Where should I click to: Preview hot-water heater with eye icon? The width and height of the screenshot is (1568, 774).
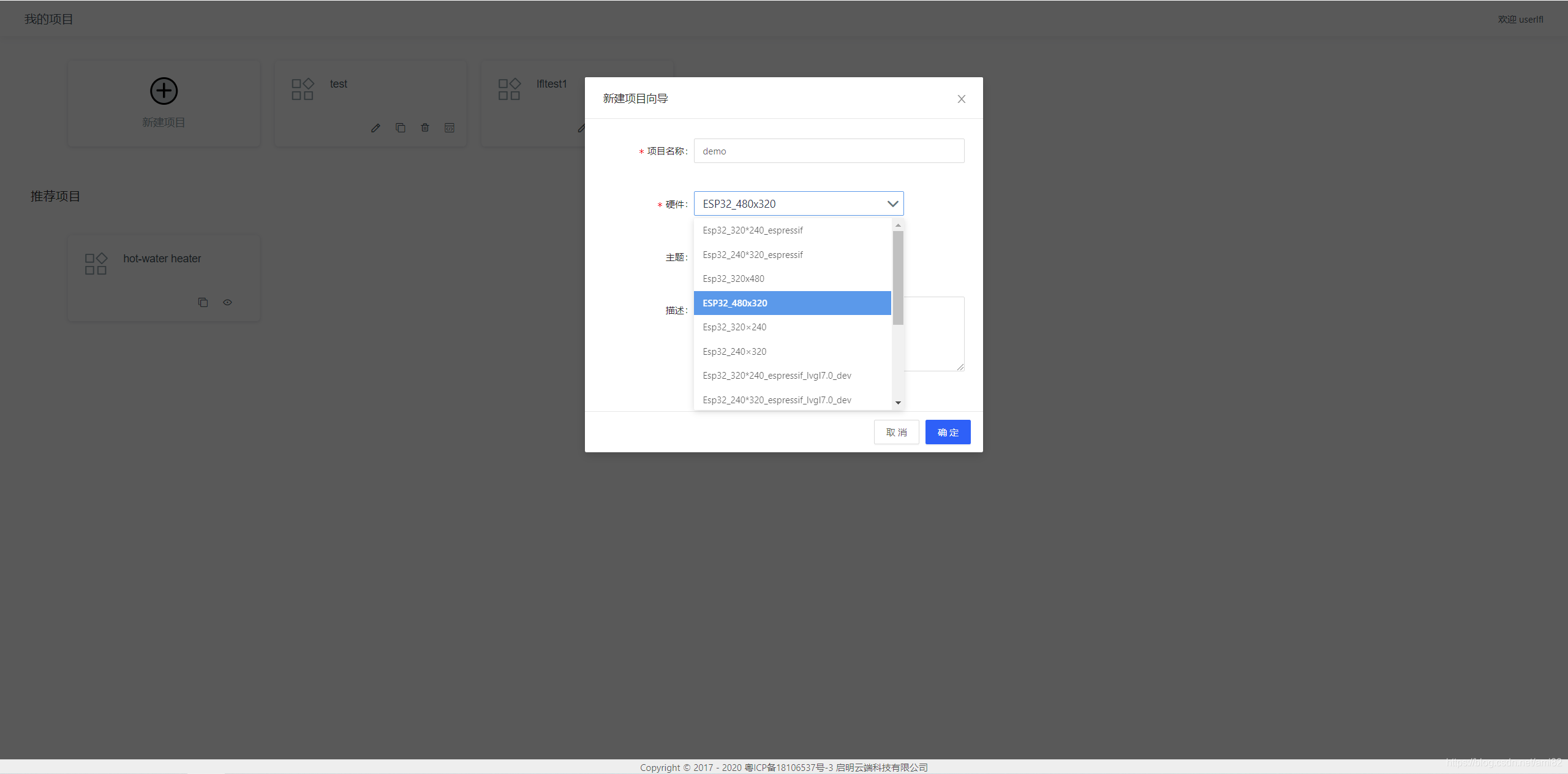227,302
